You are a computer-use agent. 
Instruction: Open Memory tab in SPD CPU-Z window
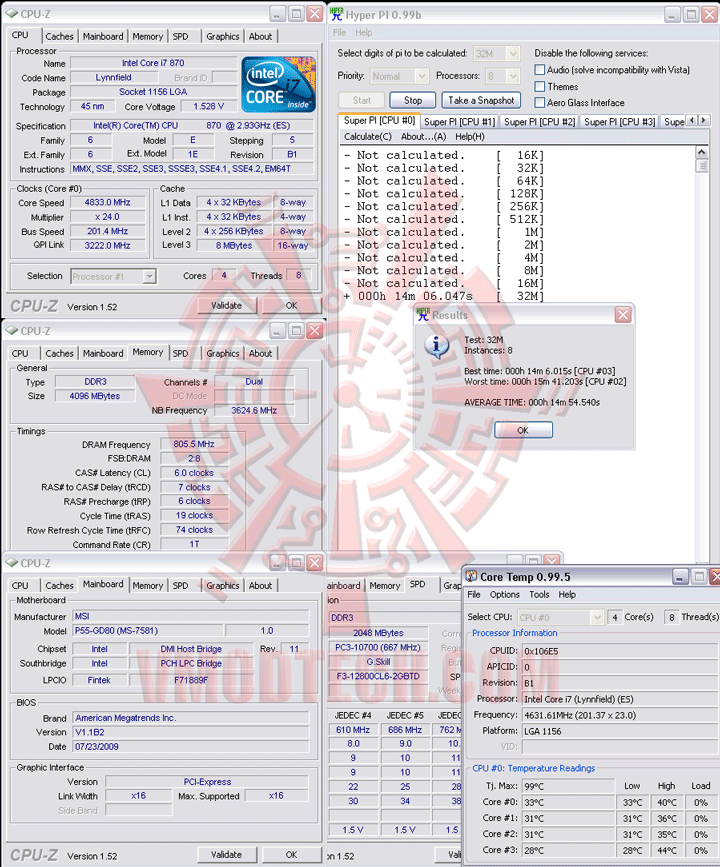pyautogui.click(x=384, y=586)
